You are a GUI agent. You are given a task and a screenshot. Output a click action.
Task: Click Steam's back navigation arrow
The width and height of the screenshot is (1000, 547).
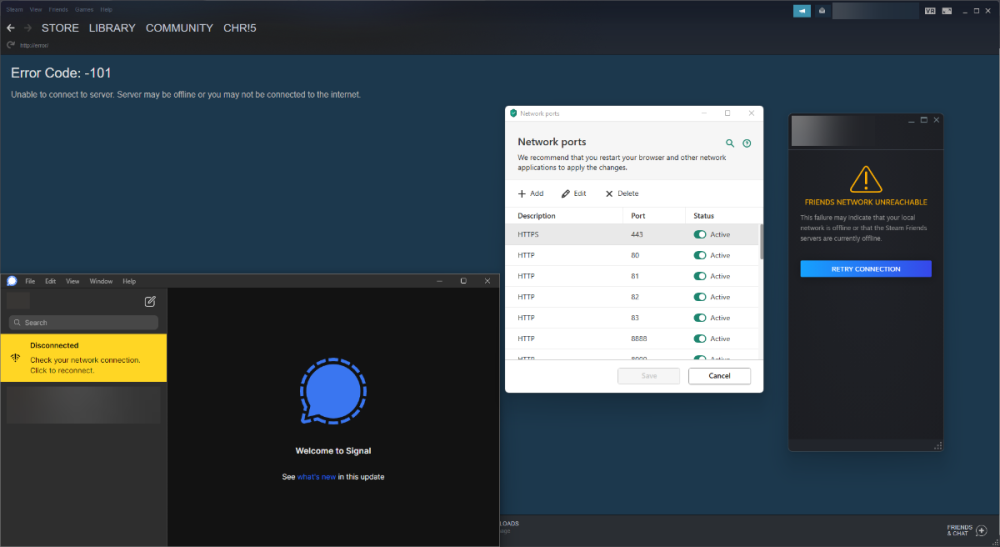tap(10, 28)
